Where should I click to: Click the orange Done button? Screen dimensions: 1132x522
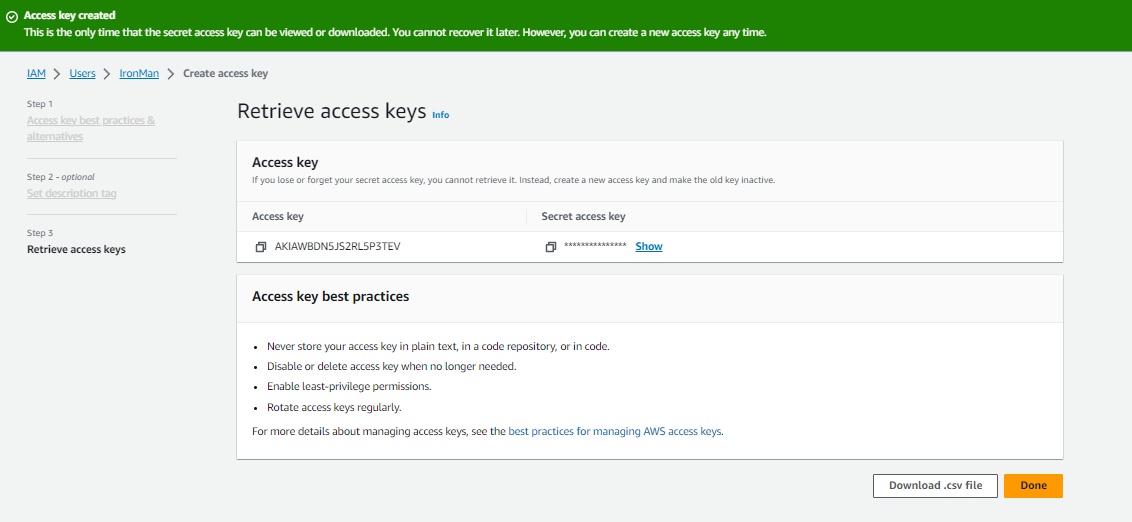point(1033,486)
